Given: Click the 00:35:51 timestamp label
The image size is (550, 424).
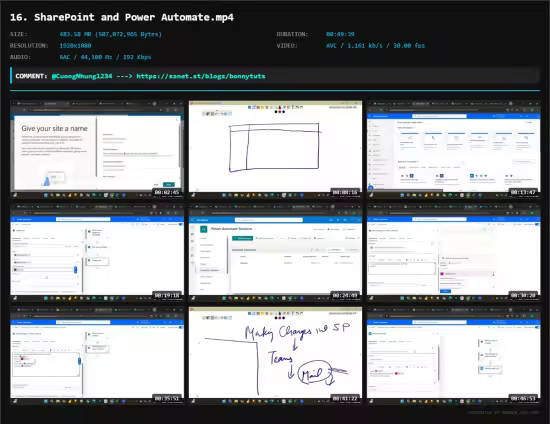Looking at the screenshot, I should (x=167, y=399).
